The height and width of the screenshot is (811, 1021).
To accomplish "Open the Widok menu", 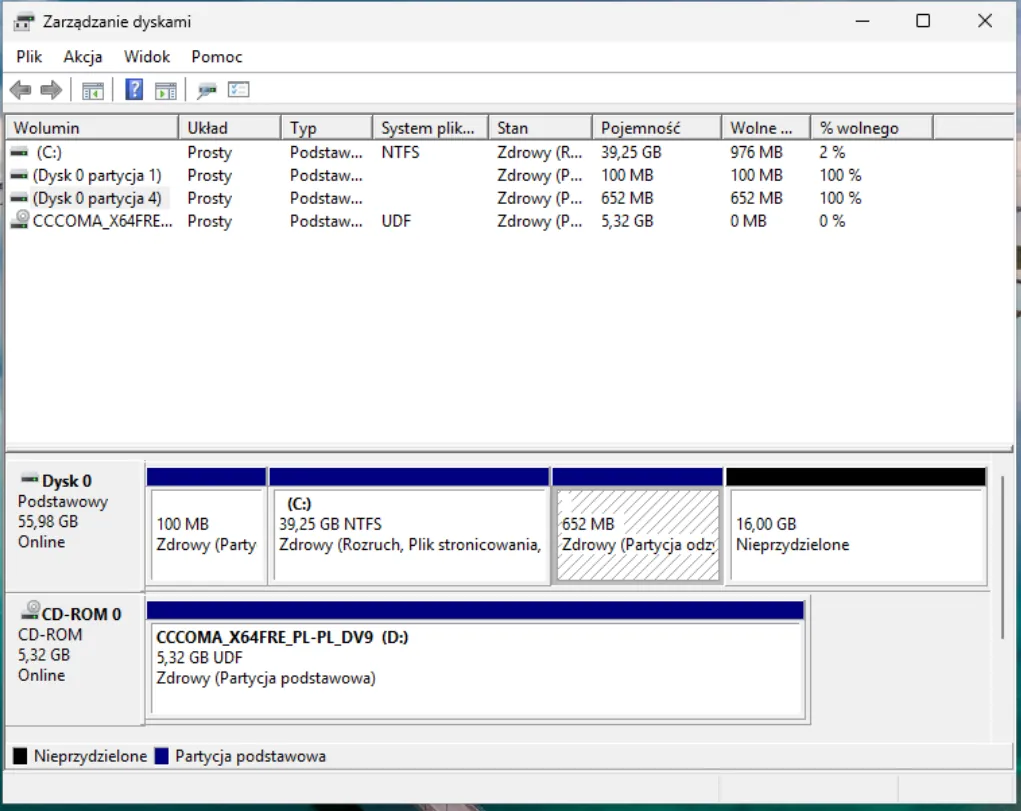I will tap(147, 57).
